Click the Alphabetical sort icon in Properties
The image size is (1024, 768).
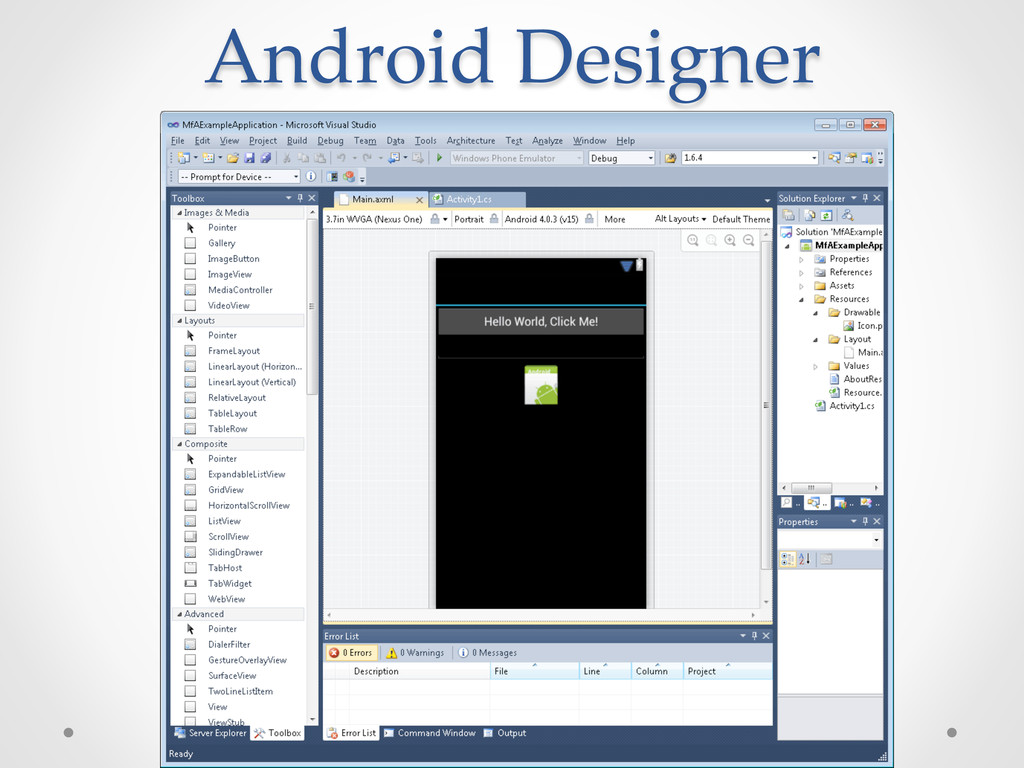click(x=805, y=559)
